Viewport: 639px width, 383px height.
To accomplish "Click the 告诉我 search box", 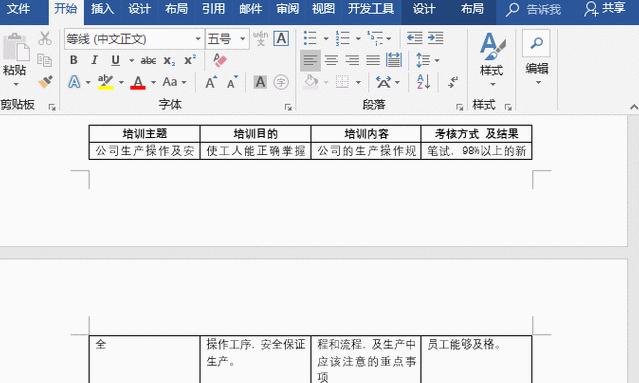I will point(534,9).
